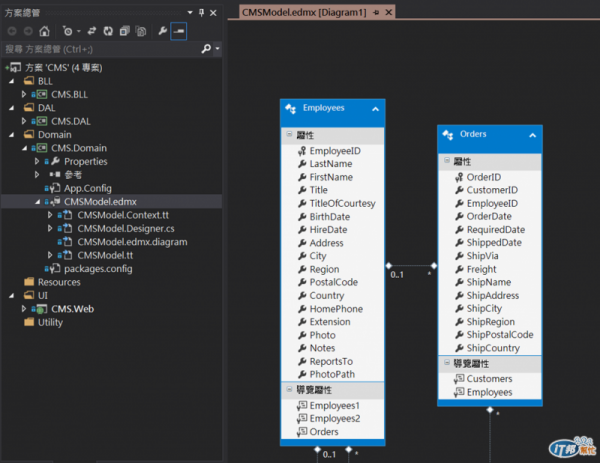Collapse 屬性 section in Orders entity
600x463 pixels.
click(x=447, y=160)
